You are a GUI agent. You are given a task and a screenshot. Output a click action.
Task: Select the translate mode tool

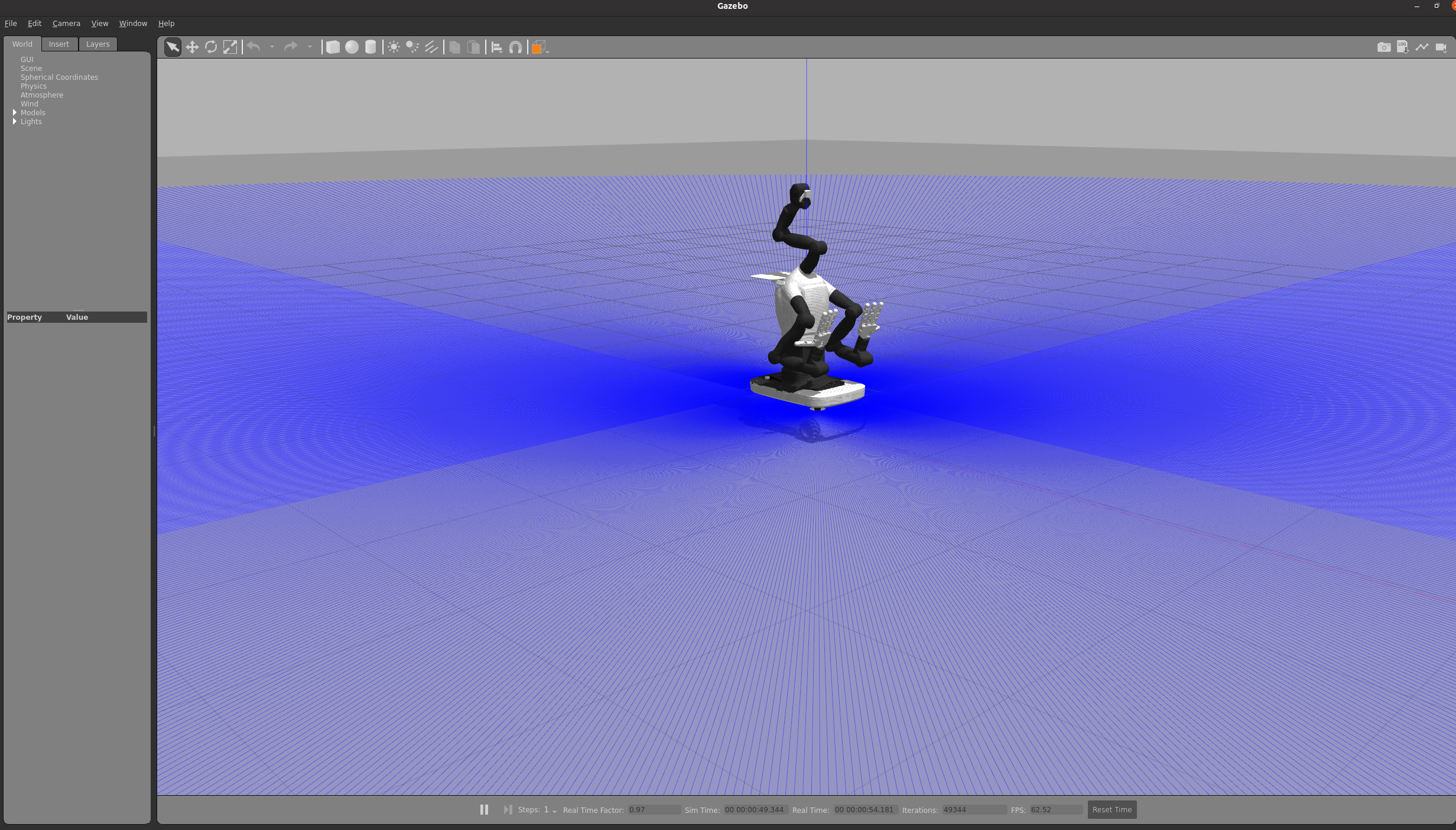192,47
